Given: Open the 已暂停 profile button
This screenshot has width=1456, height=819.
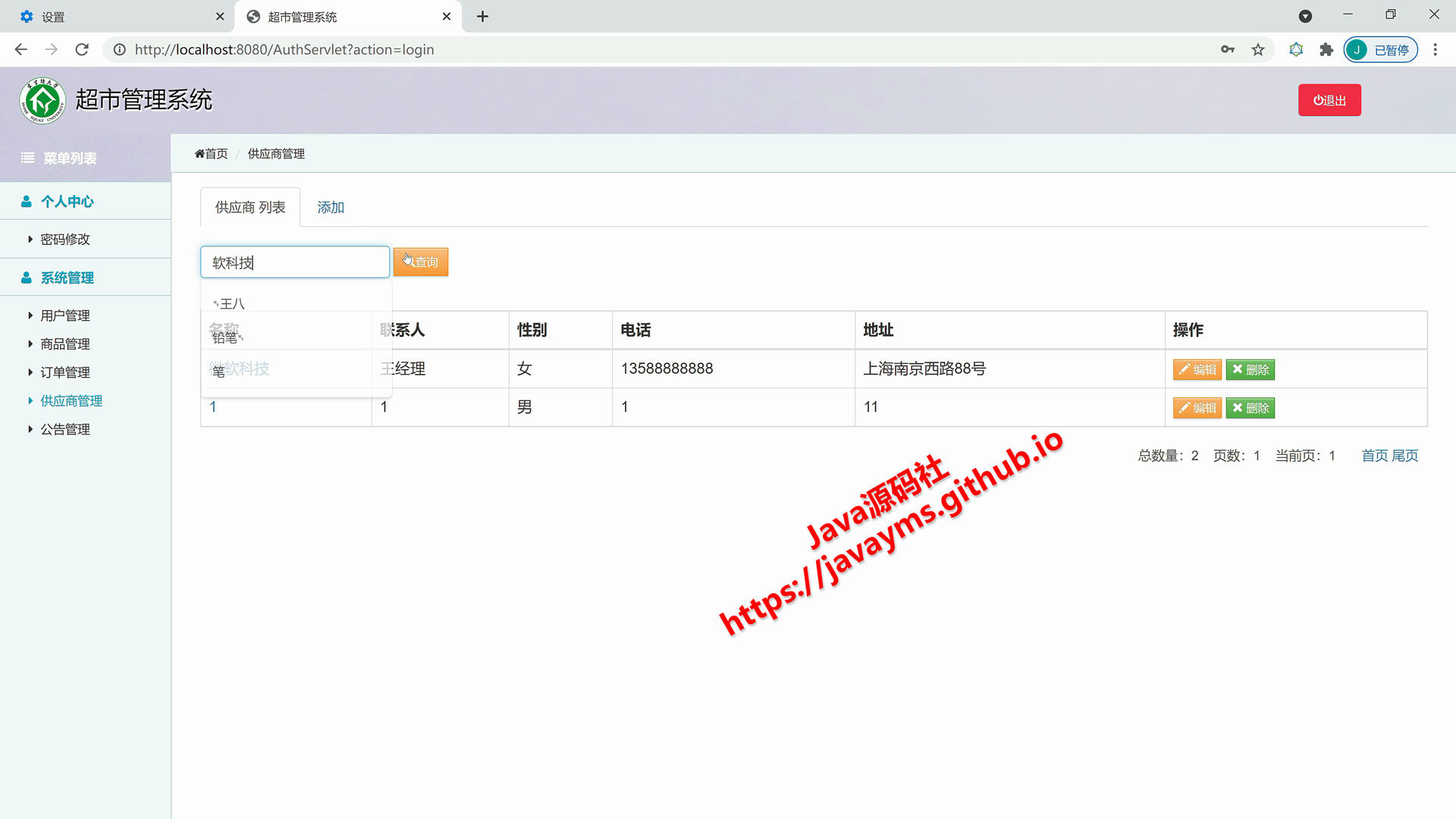Looking at the screenshot, I should pos(1380,49).
